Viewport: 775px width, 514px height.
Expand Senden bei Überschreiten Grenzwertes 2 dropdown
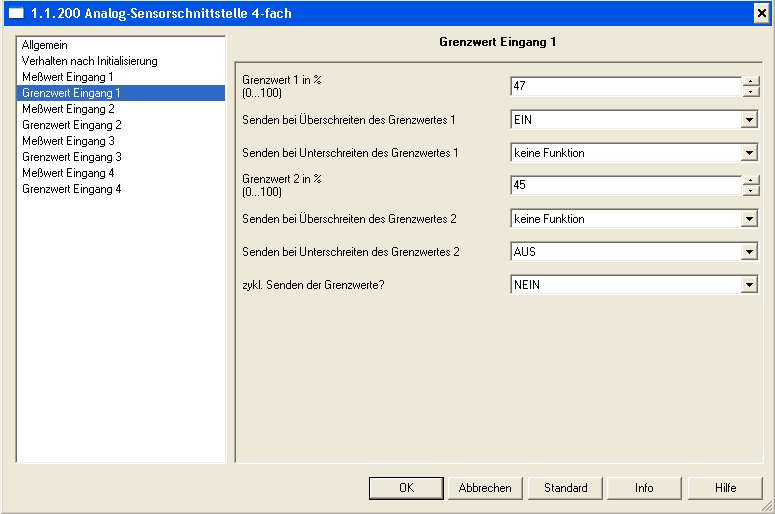point(749,219)
